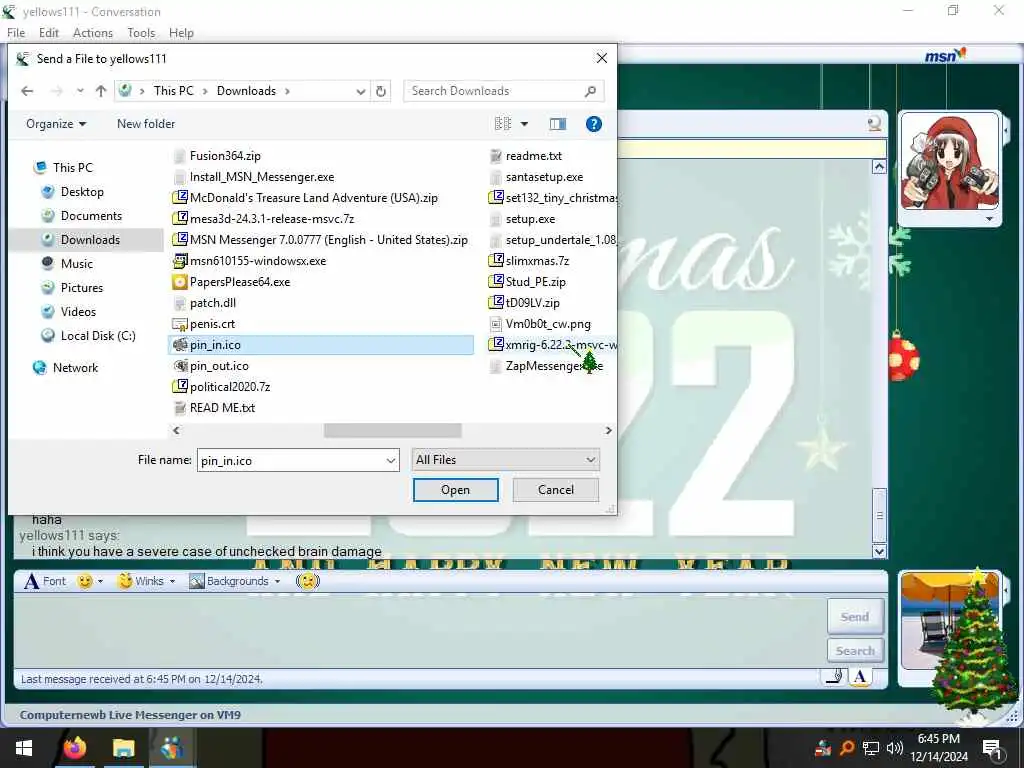Screen dimensions: 1024x768
Task: Open the emoticon smiley picker
Action: 85,581
